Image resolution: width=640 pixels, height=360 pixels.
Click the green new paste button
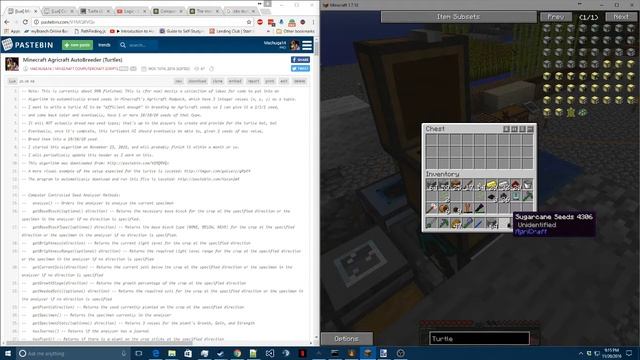coord(77,45)
